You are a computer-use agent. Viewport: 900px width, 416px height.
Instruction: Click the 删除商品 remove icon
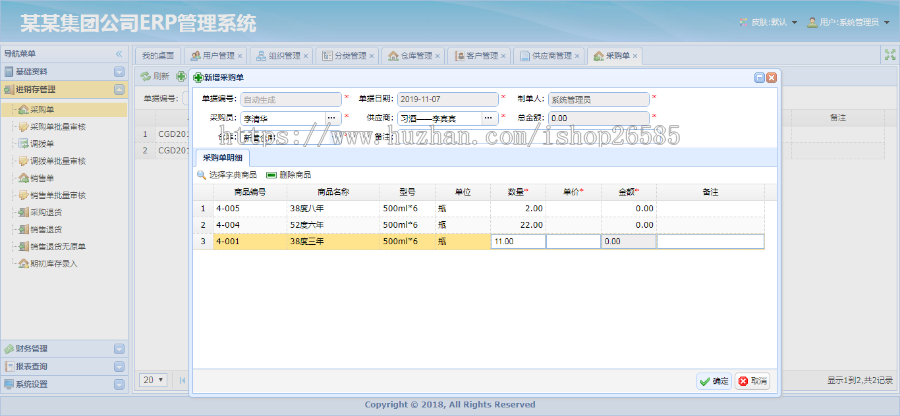click(x=272, y=175)
